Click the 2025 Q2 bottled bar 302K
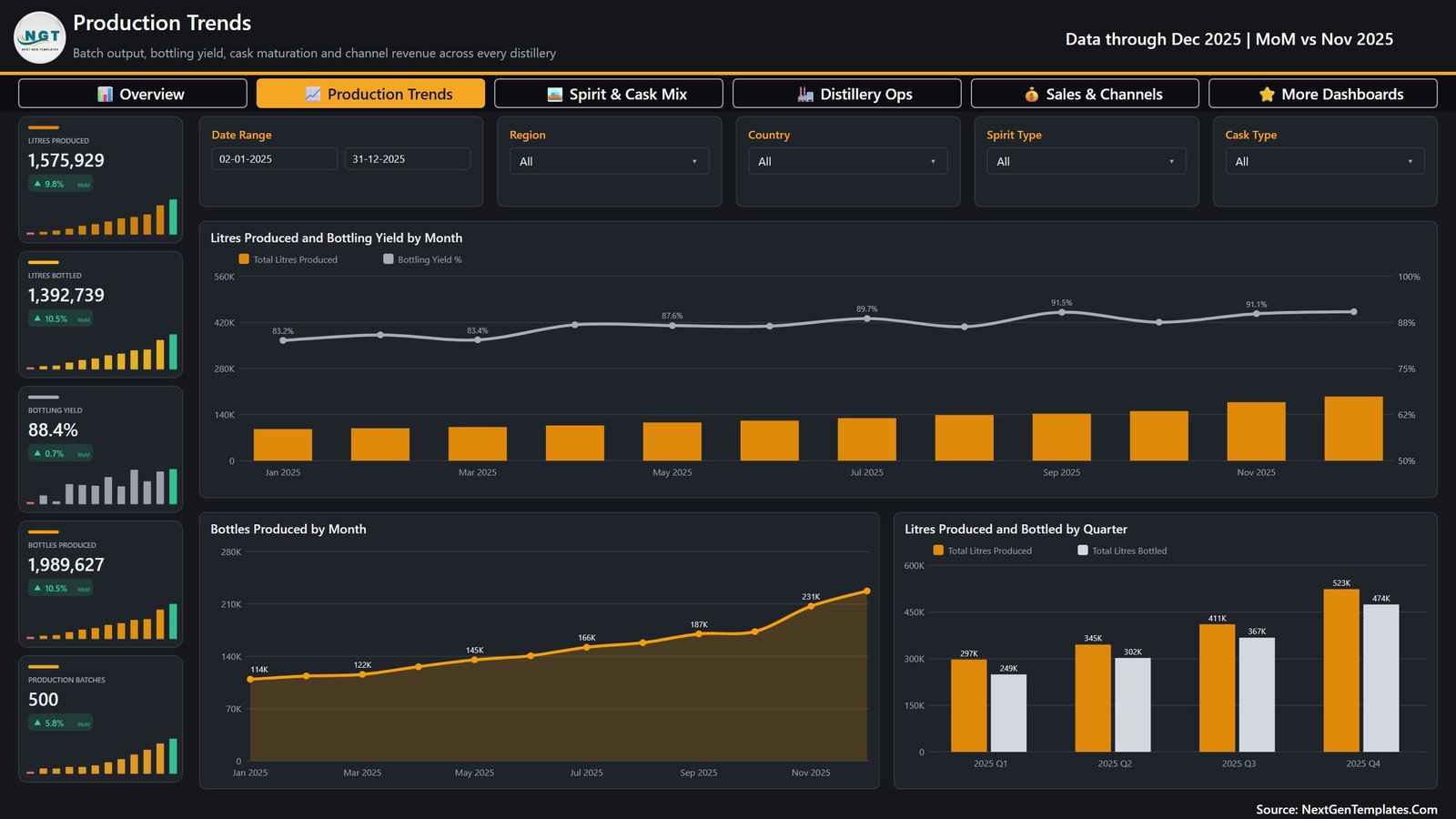1456x819 pixels. pyautogui.click(x=1133, y=705)
